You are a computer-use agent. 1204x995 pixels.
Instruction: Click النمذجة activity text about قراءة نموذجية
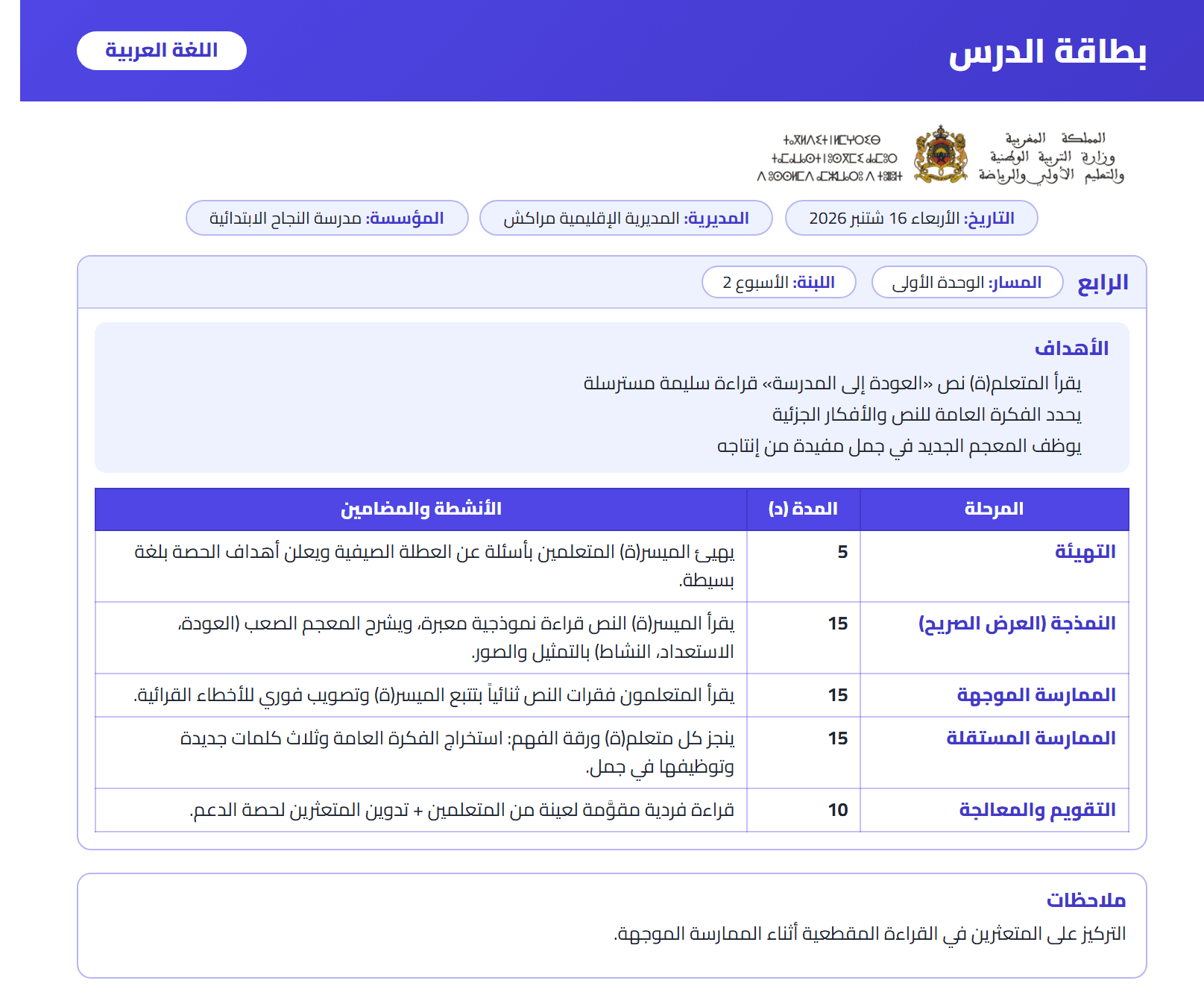[x=456, y=638]
